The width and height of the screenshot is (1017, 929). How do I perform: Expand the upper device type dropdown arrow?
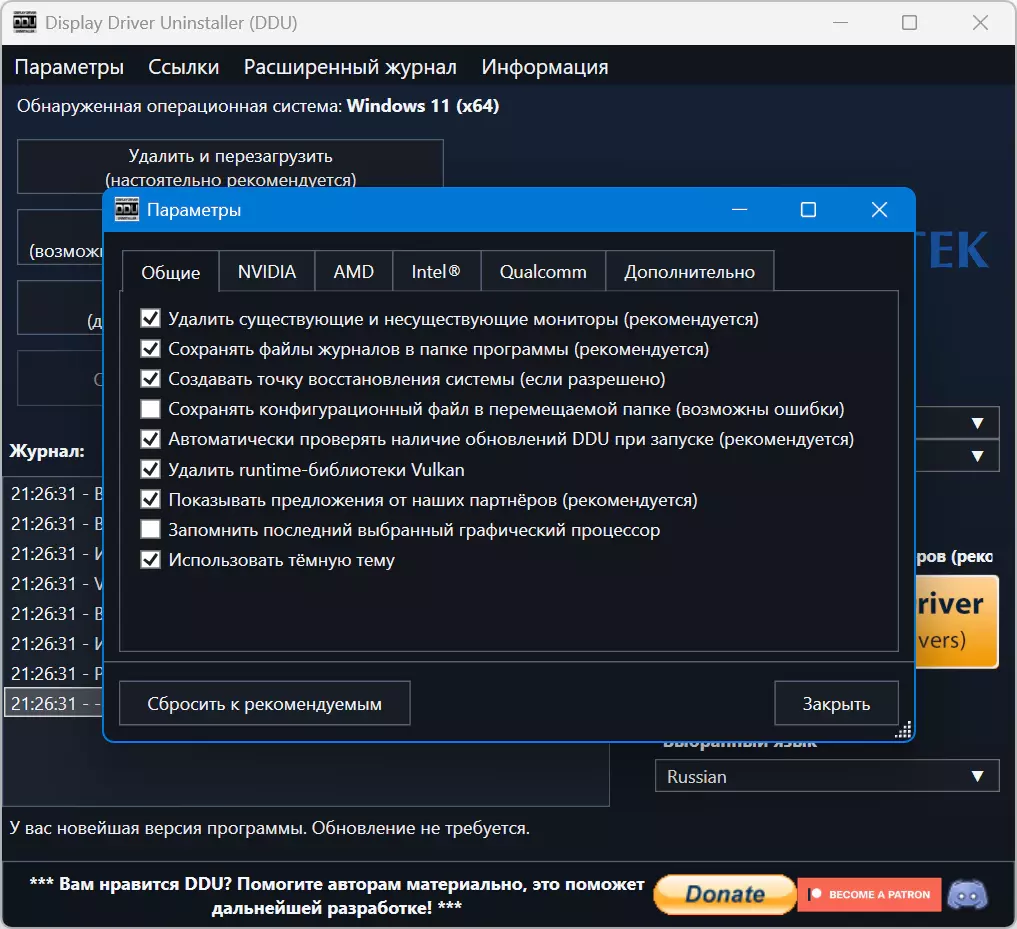coord(977,424)
